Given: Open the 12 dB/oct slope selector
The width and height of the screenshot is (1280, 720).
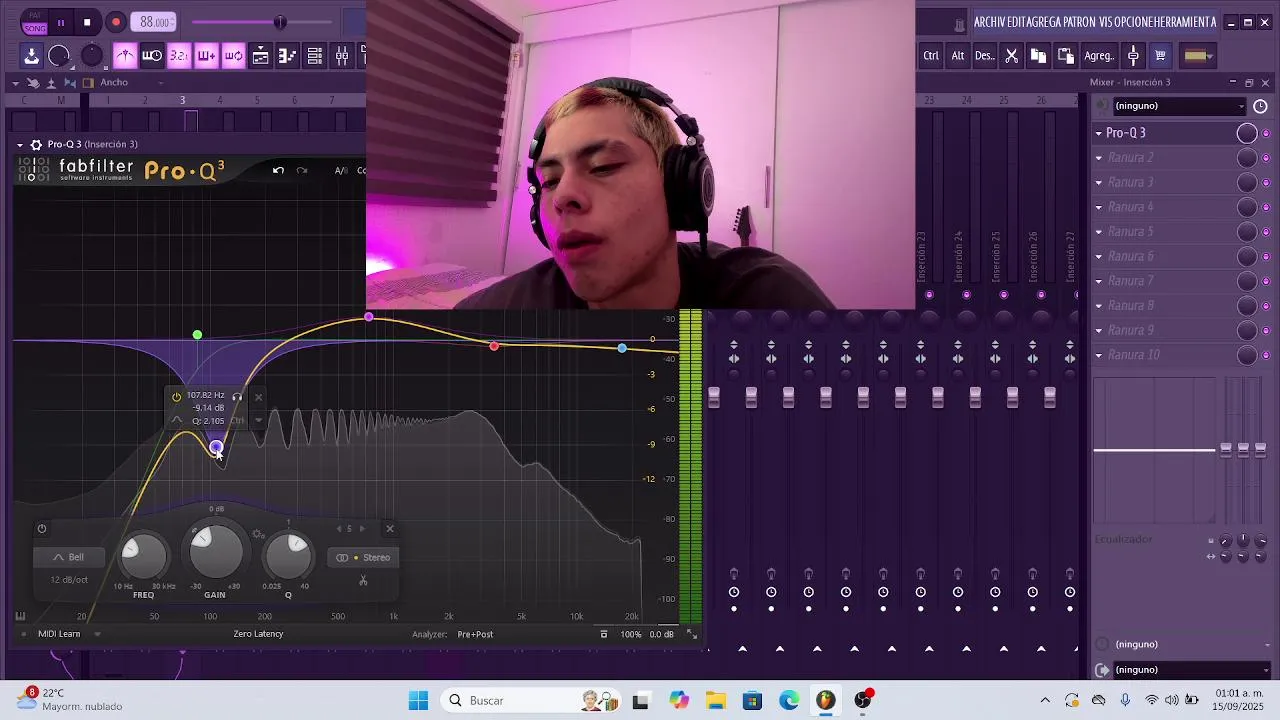Looking at the screenshot, I should point(69,580).
